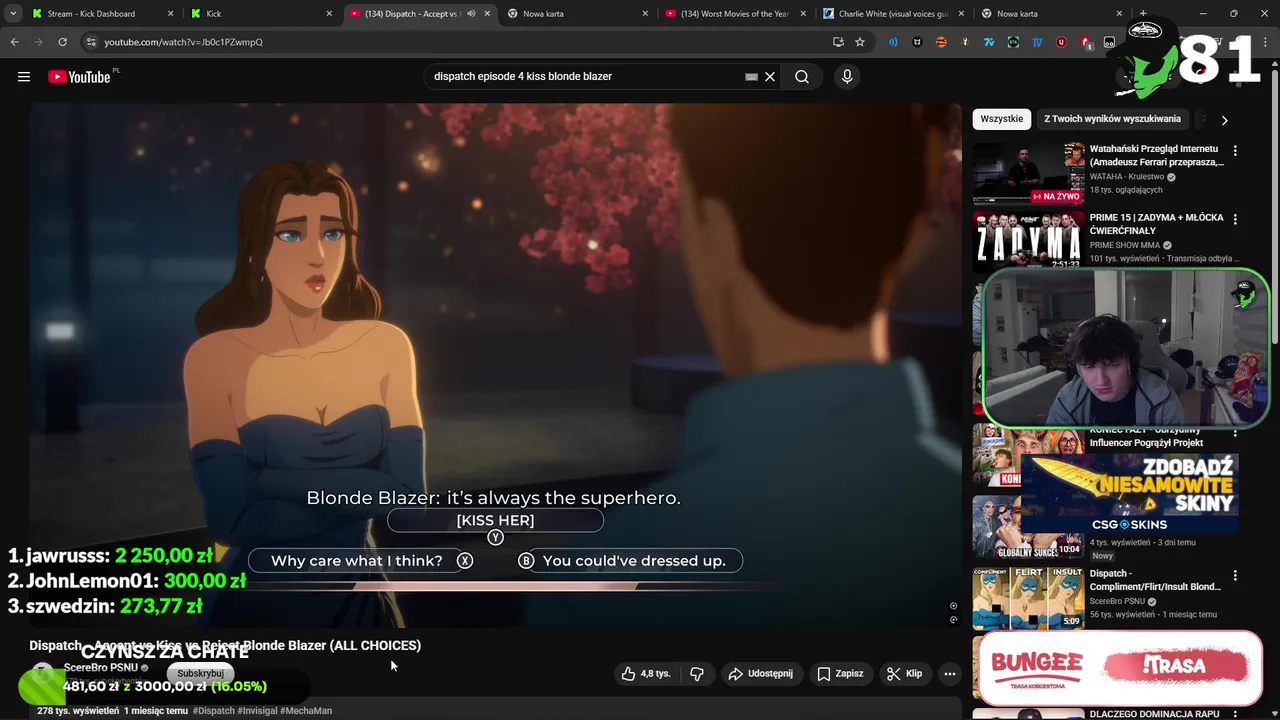
Task: Dislike the video with thumbs down
Action: [697, 674]
